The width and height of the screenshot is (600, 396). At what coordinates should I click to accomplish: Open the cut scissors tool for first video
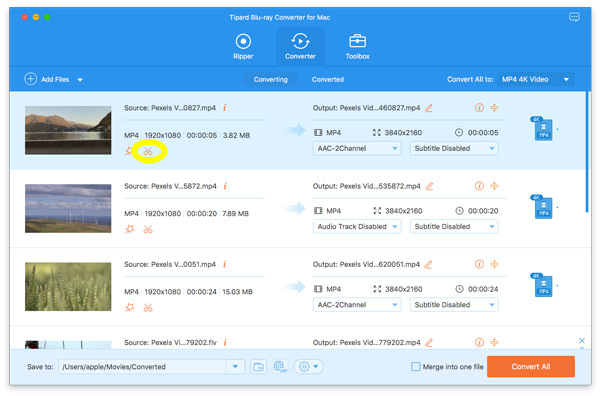click(148, 152)
